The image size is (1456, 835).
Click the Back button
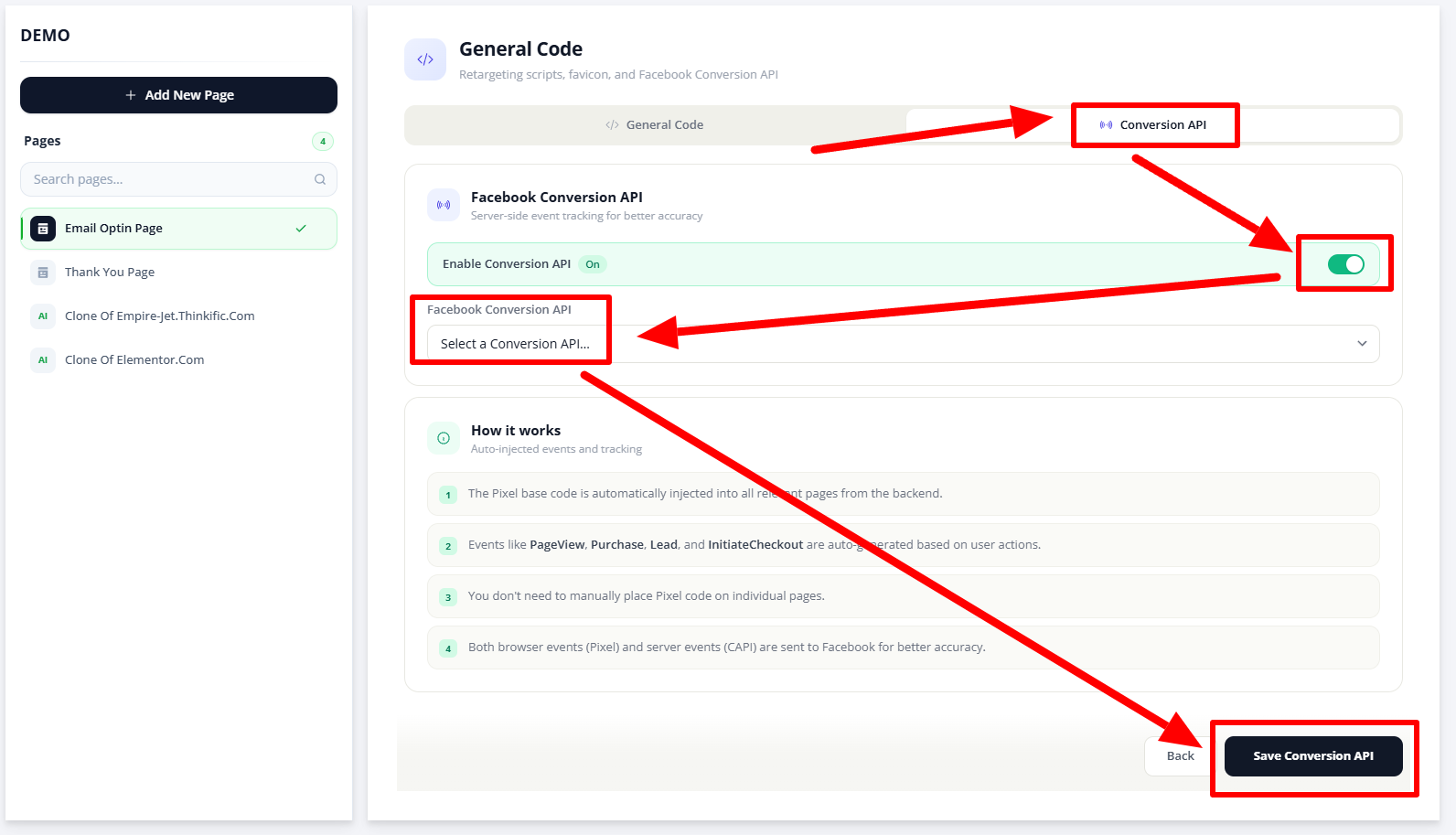coord(1180,756)
